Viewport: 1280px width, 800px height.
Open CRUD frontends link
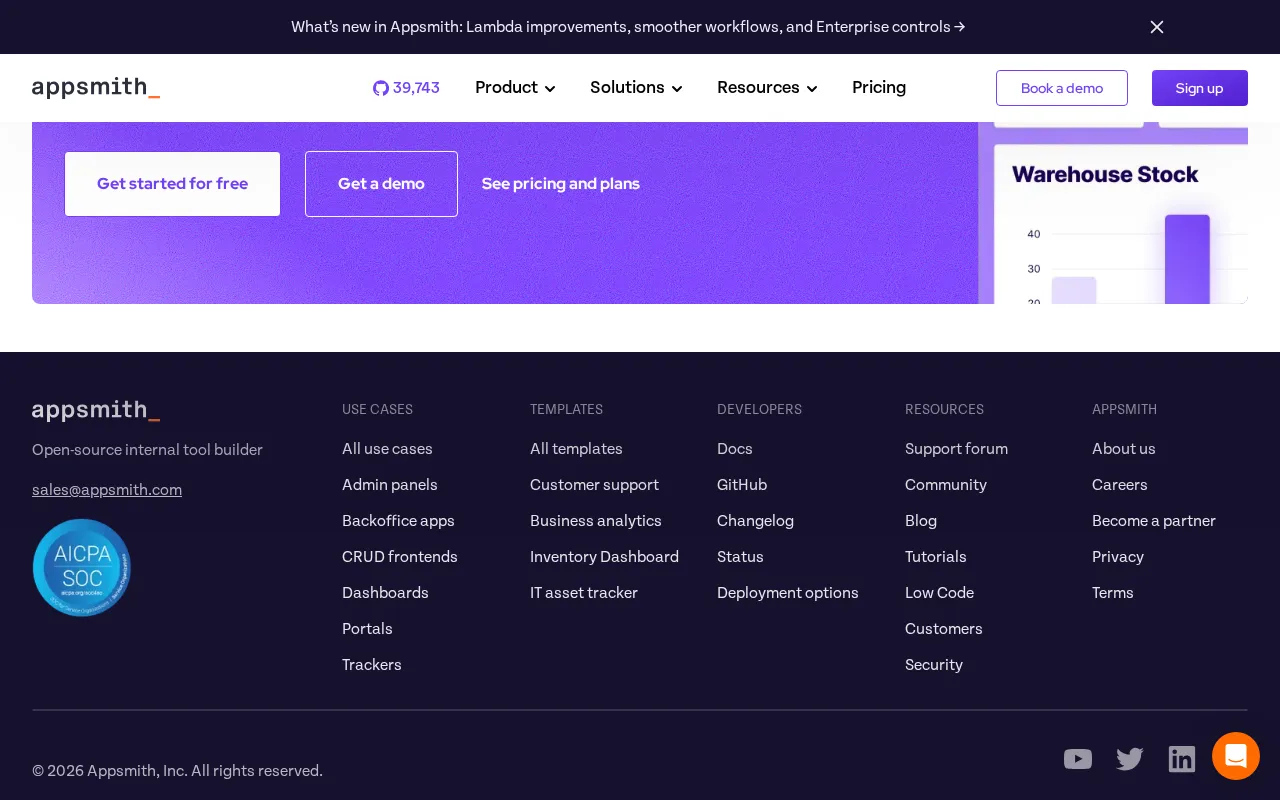(400, 557)
